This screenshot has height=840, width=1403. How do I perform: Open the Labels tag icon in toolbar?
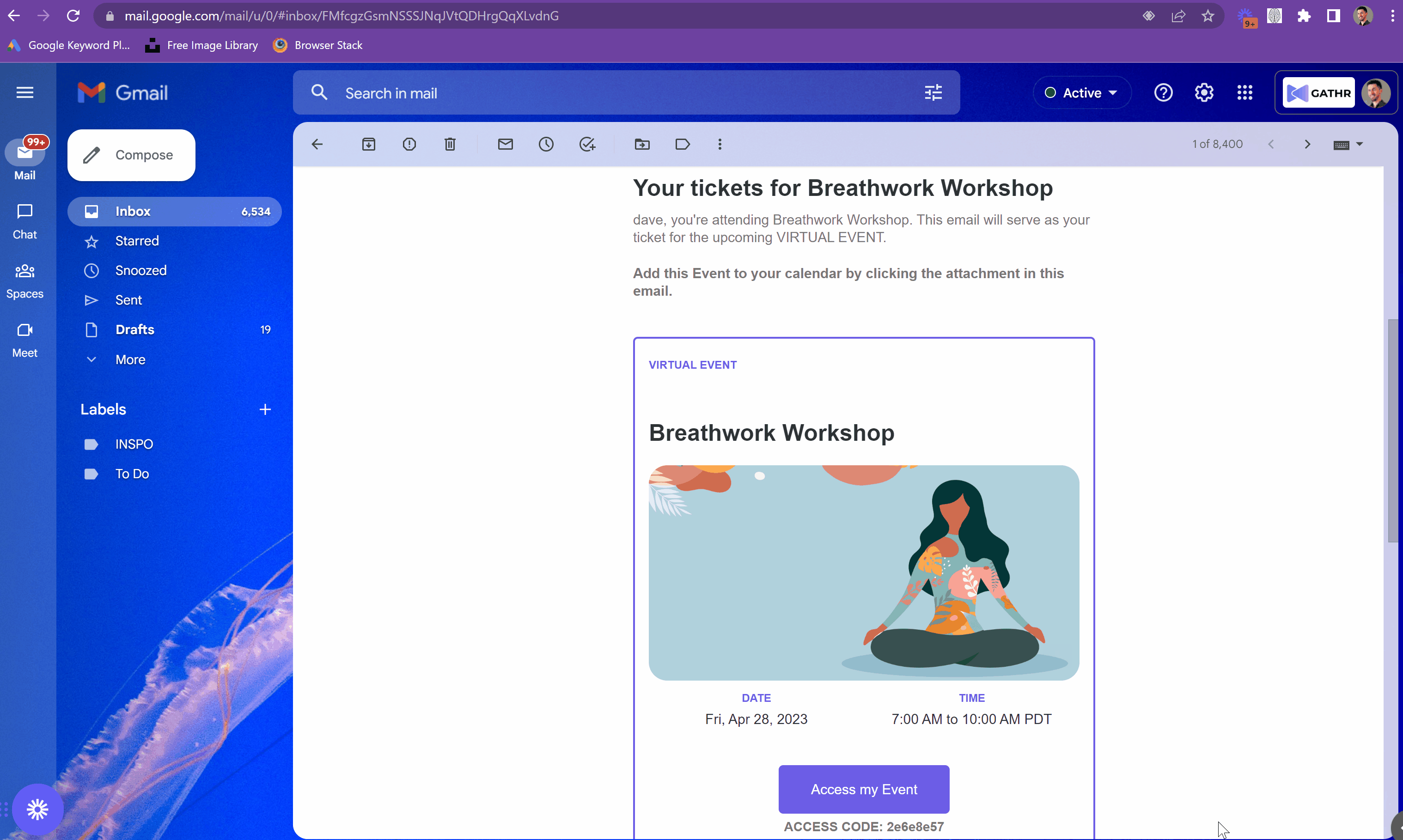click(x=683, y=144)
